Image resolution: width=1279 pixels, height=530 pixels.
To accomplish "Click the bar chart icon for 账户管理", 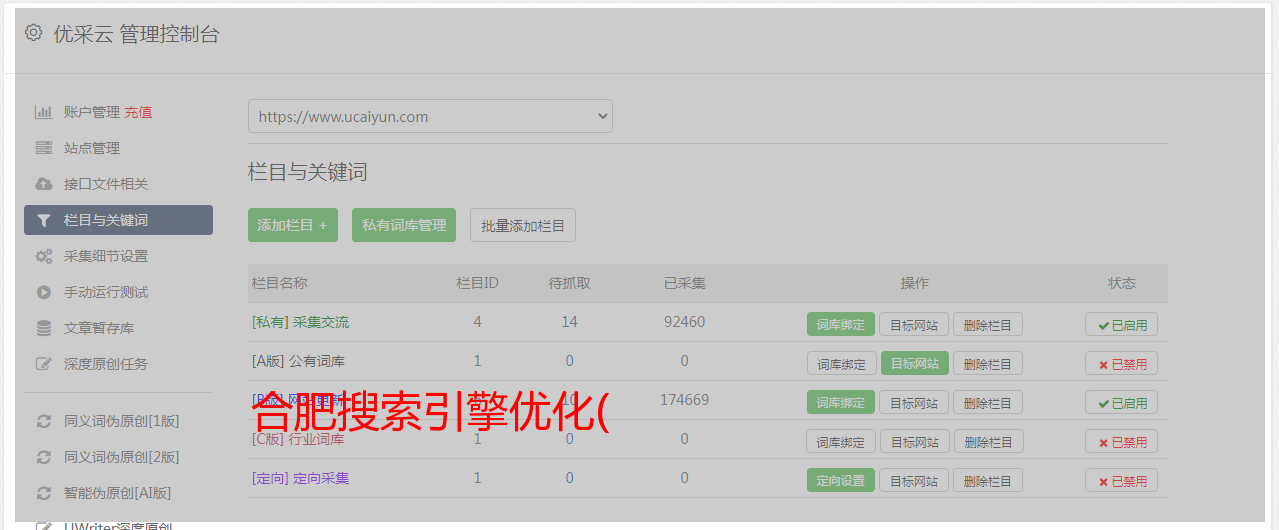I will pyautogui.click(x=44, y=112).
